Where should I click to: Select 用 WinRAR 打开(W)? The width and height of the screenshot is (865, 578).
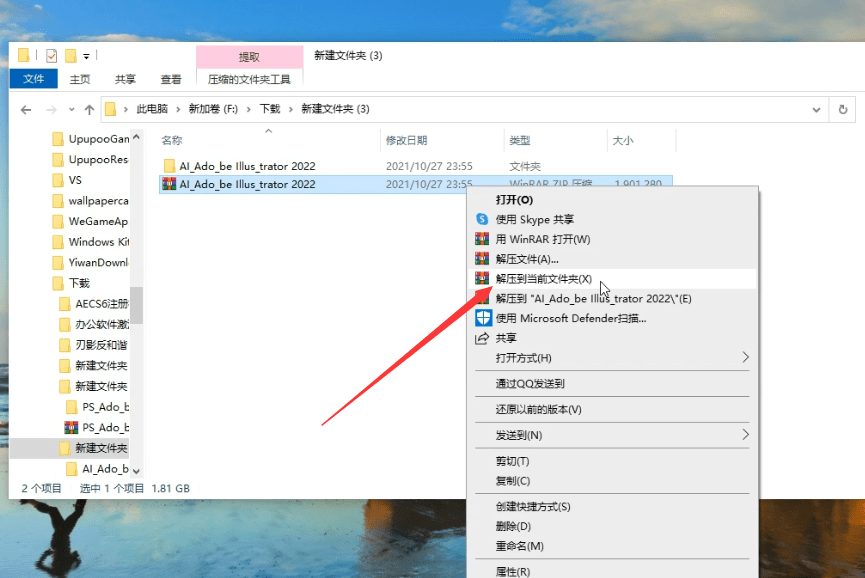[x=612, y=239]
